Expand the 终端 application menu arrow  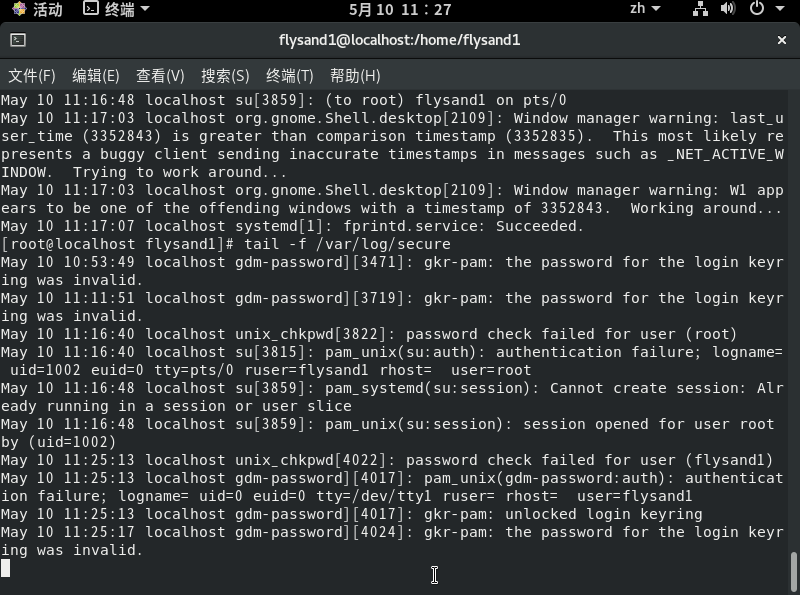tap(145, 9)
